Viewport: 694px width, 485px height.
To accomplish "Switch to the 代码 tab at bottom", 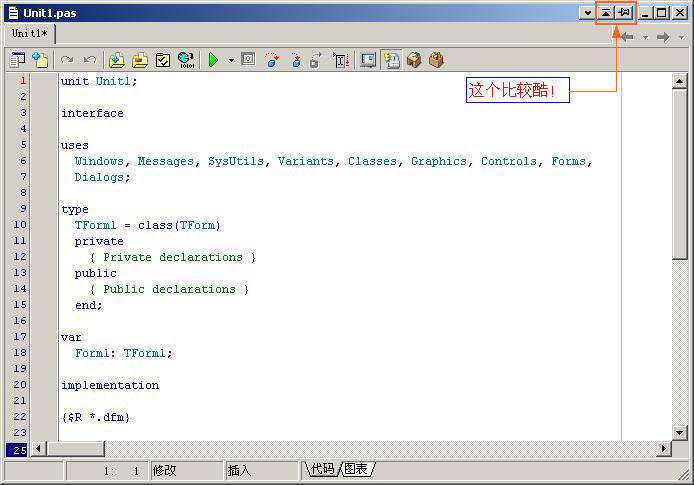I will pyautogui.click(x=321, y=469).
